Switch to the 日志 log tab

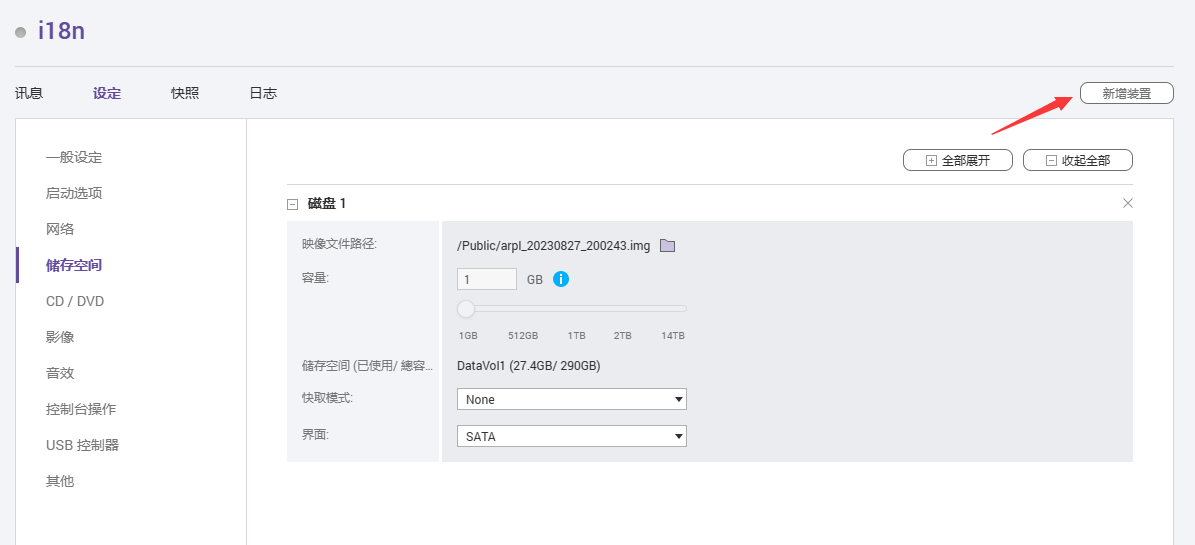tap(263, 93)
